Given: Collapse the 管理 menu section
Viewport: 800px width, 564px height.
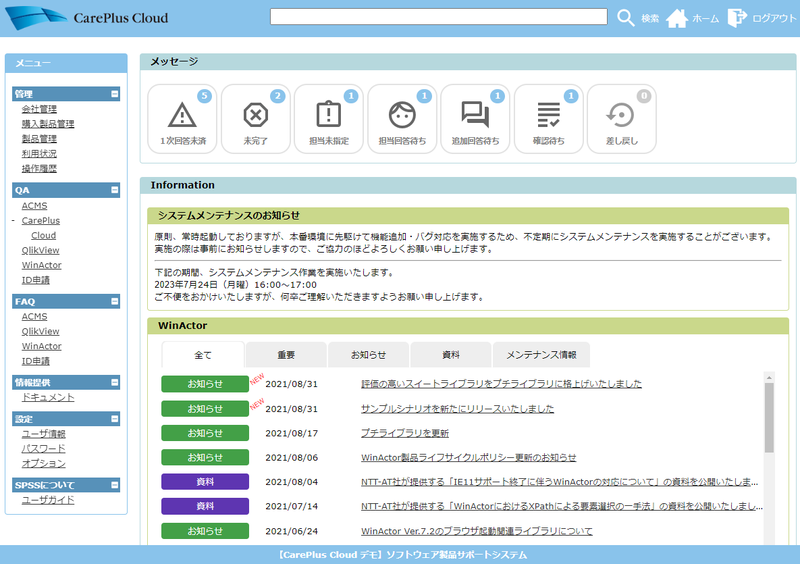Looking at the screenshot, I should pyautogui.click(x=115, y=94).
